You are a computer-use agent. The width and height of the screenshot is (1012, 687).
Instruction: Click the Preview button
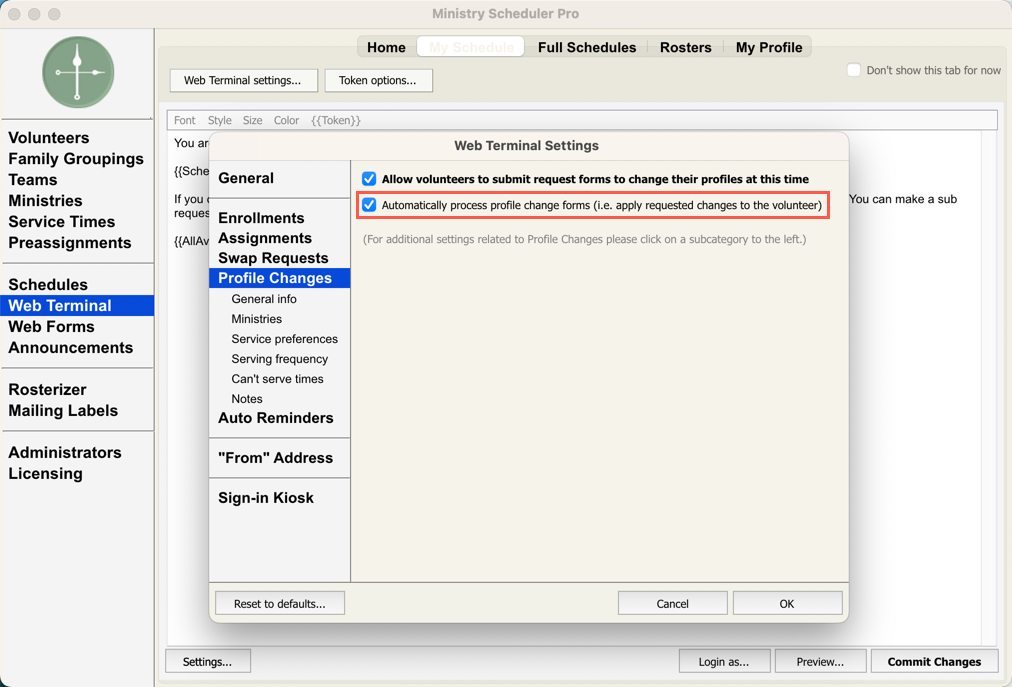pos(820,661)
